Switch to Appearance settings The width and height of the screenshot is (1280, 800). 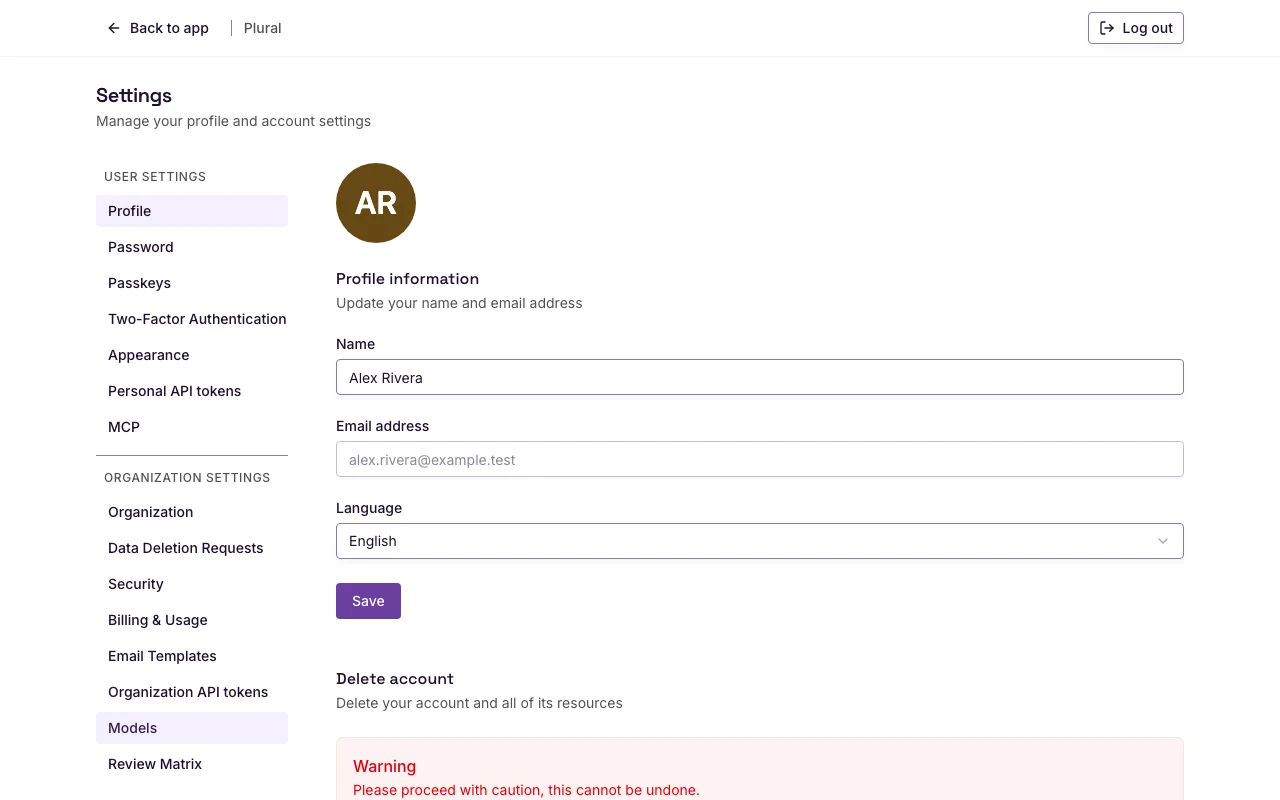[192, 355]
